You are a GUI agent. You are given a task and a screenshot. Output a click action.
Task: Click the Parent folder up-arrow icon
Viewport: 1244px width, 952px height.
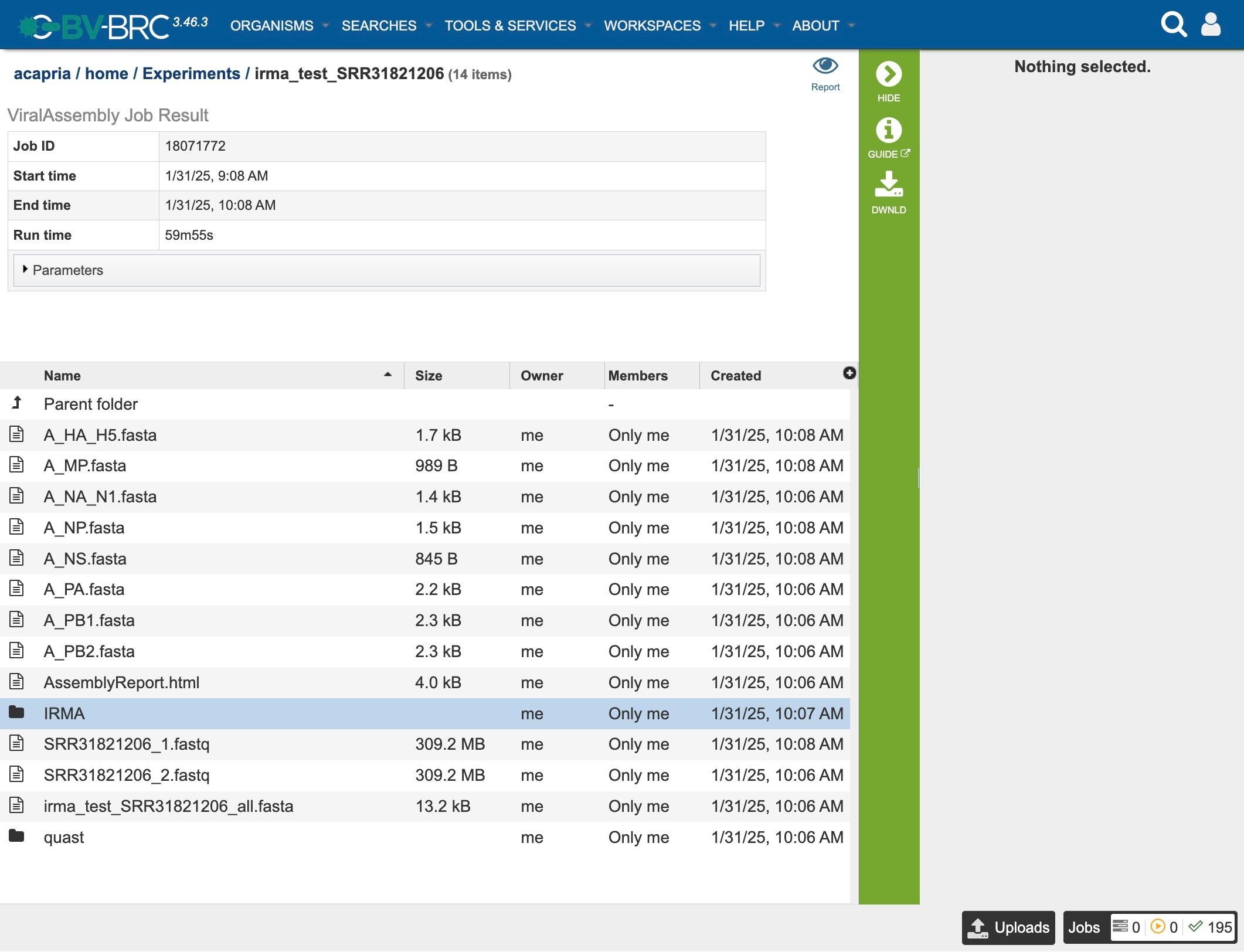(x=17, y=403)
